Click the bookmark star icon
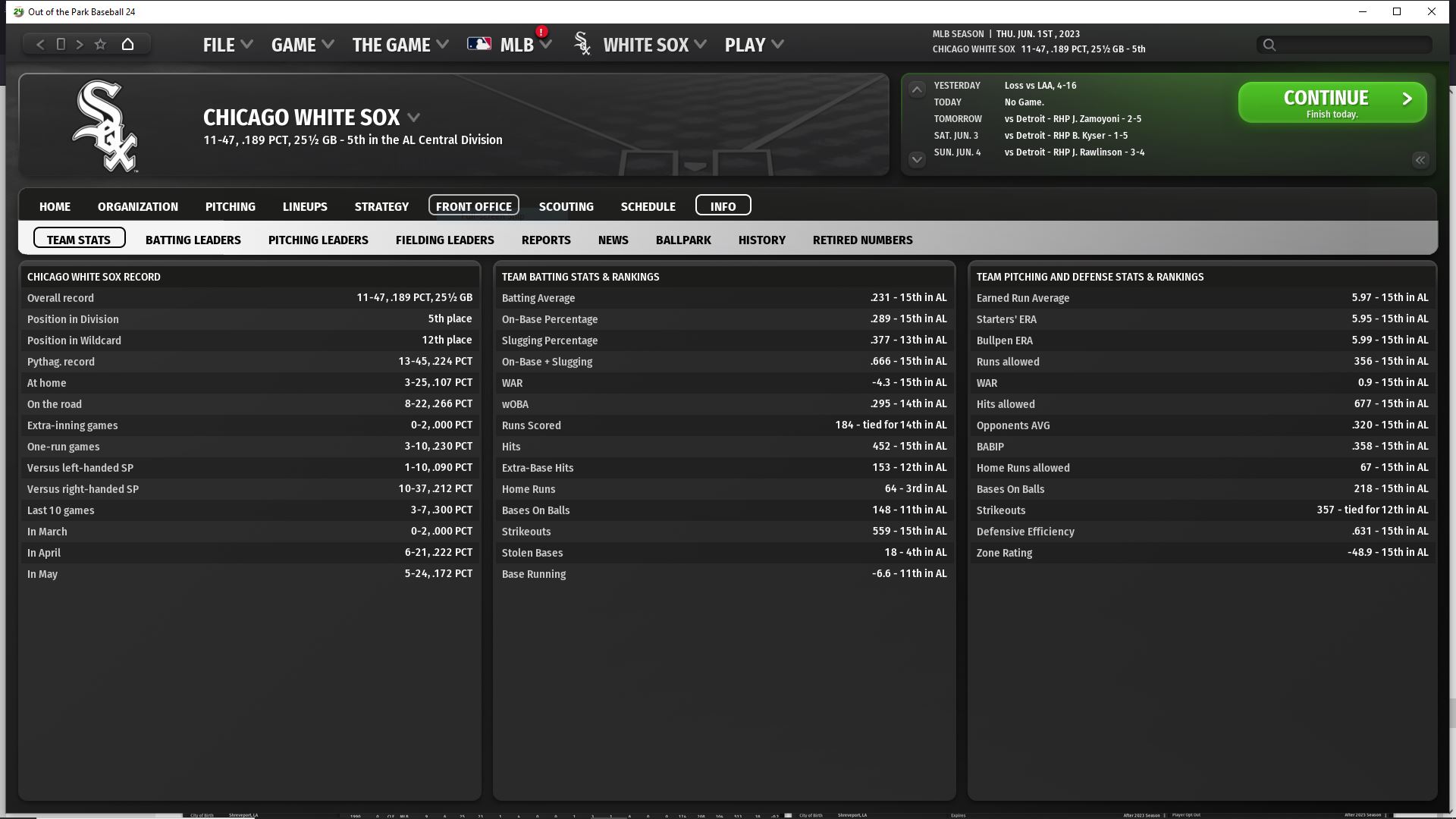This screenshot has height=819, width=1456. pyautogui.click(x=100, y=45)
